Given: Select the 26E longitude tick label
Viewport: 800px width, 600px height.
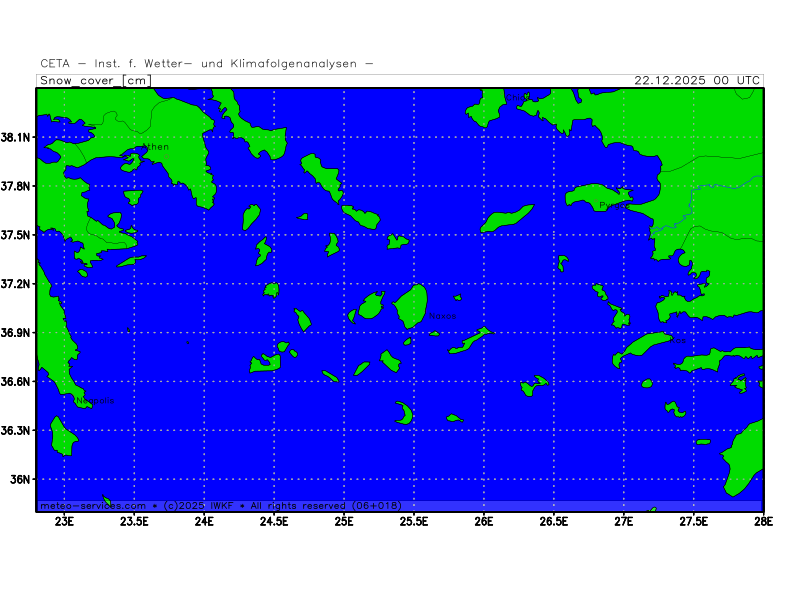Looking at the screenshot, I should click(x=484, y=521).
